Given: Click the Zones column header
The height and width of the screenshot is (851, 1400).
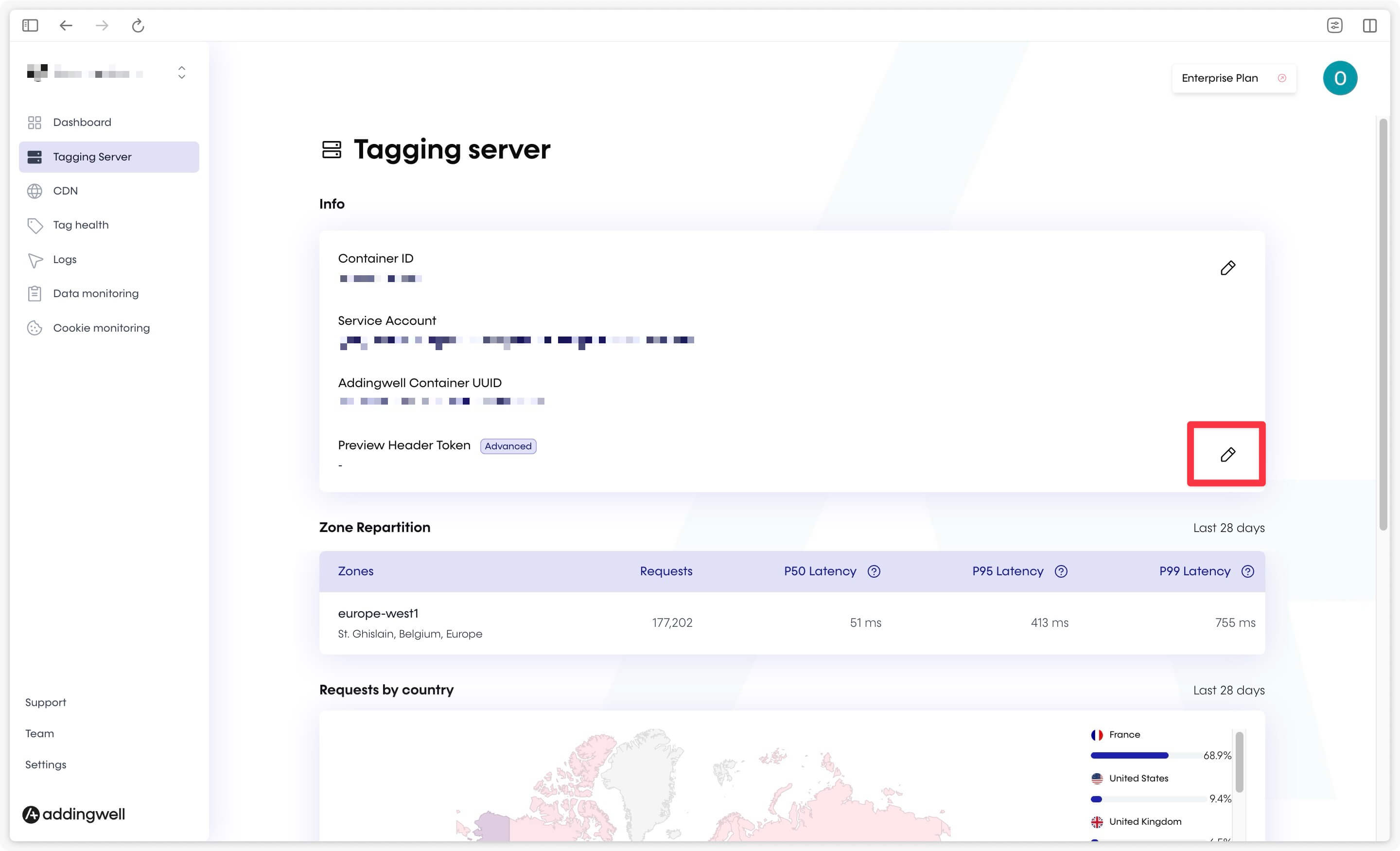Looking at the screenshot, I should (x=356, y=571).
